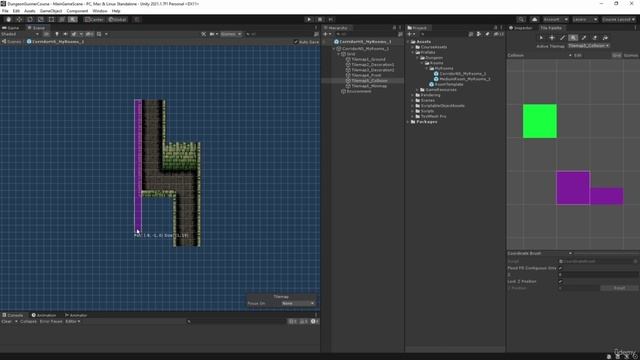This screenshot has width=640, height=360.
Task: Select the Move tool in Unity toolbar
Action: tap(19, 19)
